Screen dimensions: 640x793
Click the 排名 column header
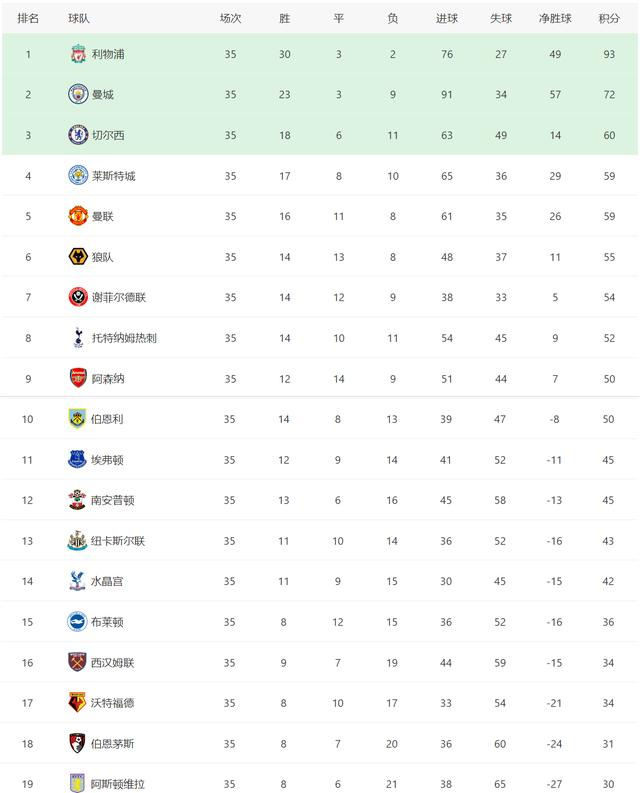click(28, 18)
